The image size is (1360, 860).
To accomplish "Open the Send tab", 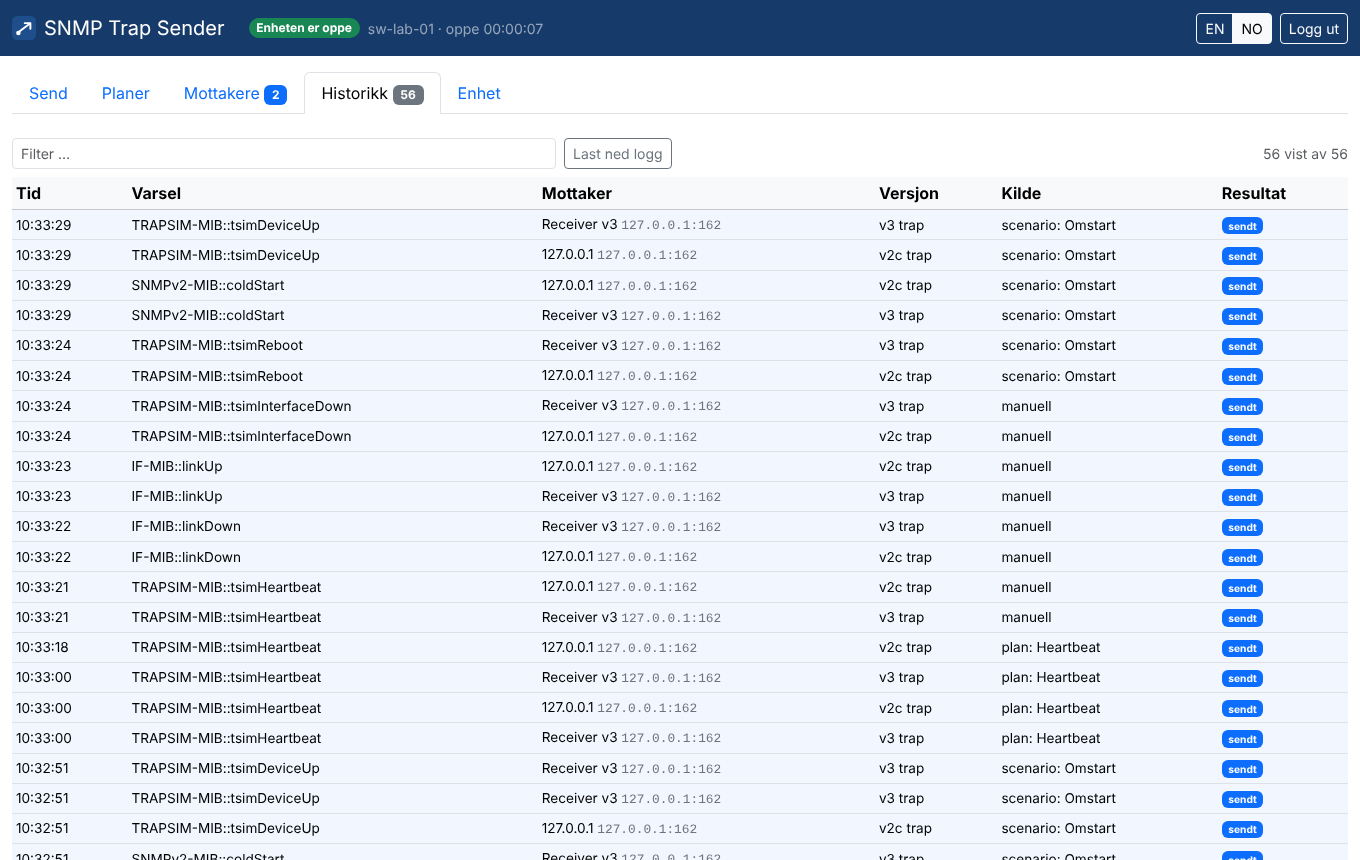I will 48,93.
